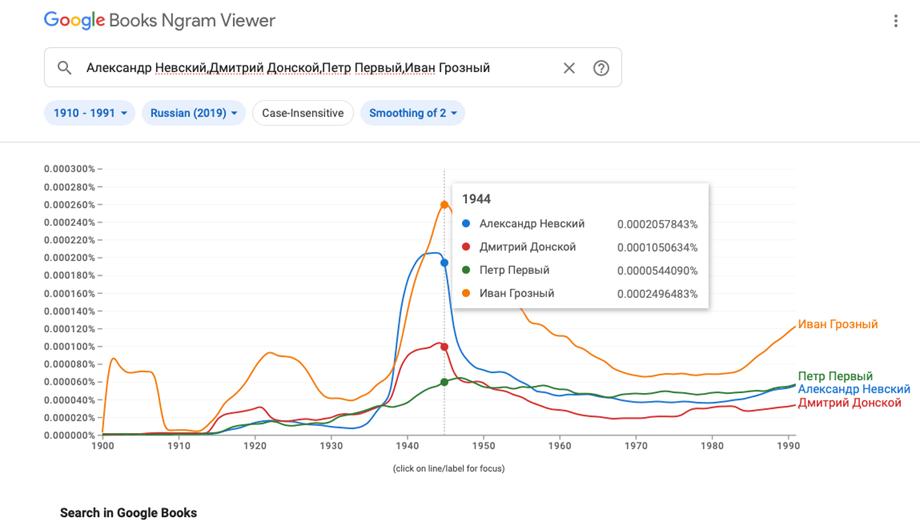Click the 0.000300% y-axis label

(x=69, y=169)
